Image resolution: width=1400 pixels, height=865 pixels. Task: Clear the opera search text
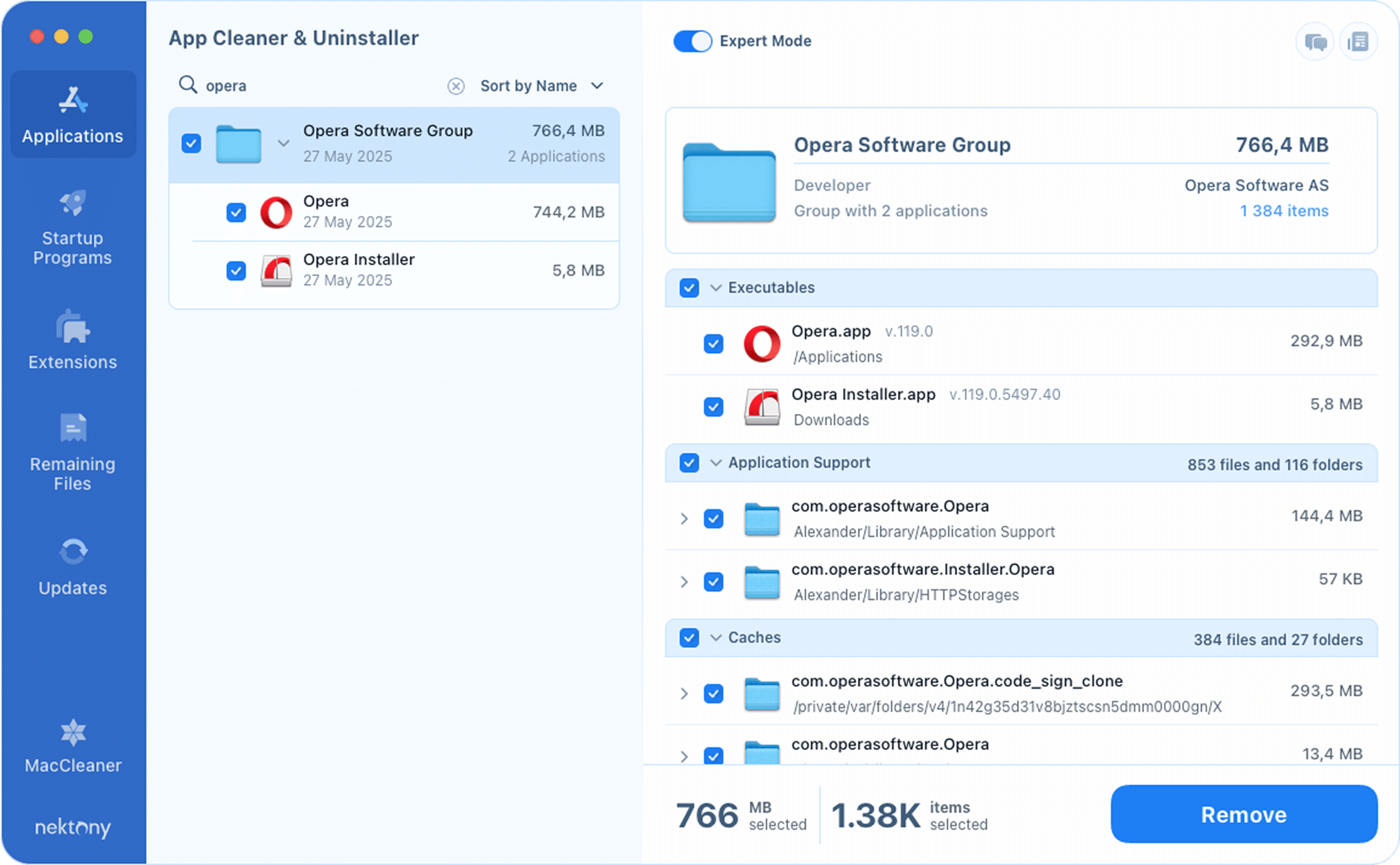coord(456,86)
